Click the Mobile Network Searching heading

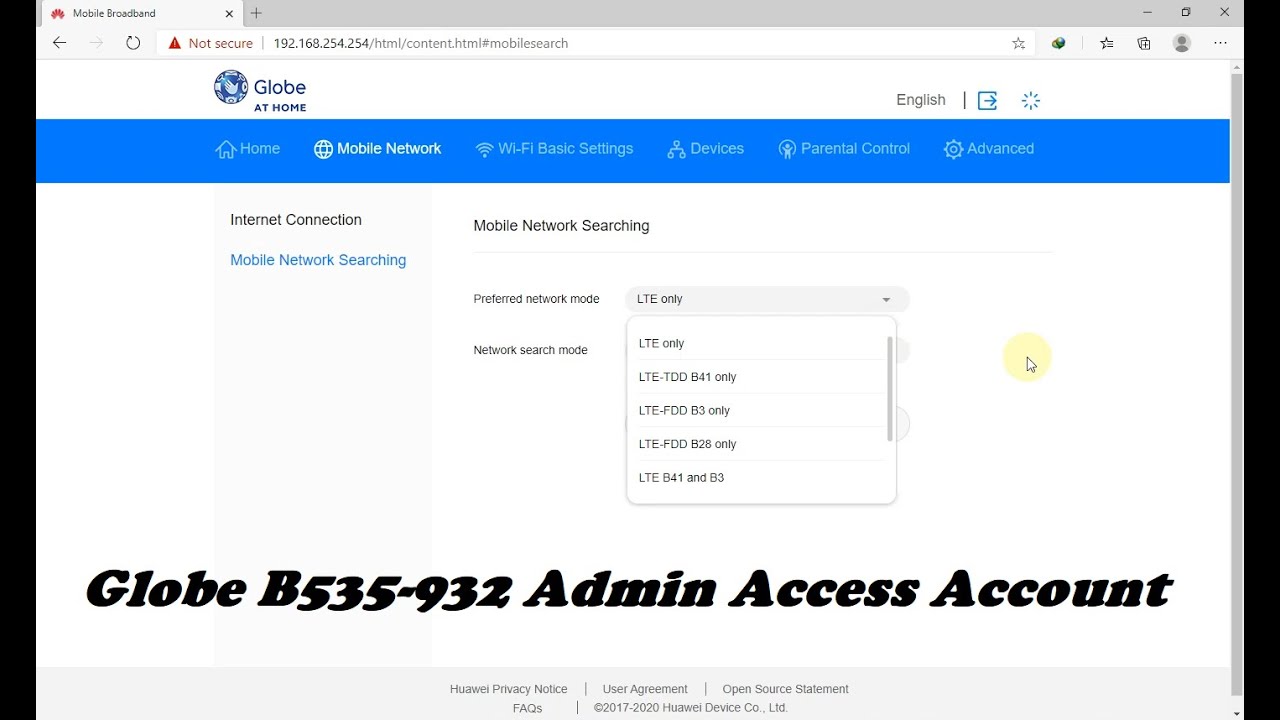(x=561, y=226)
